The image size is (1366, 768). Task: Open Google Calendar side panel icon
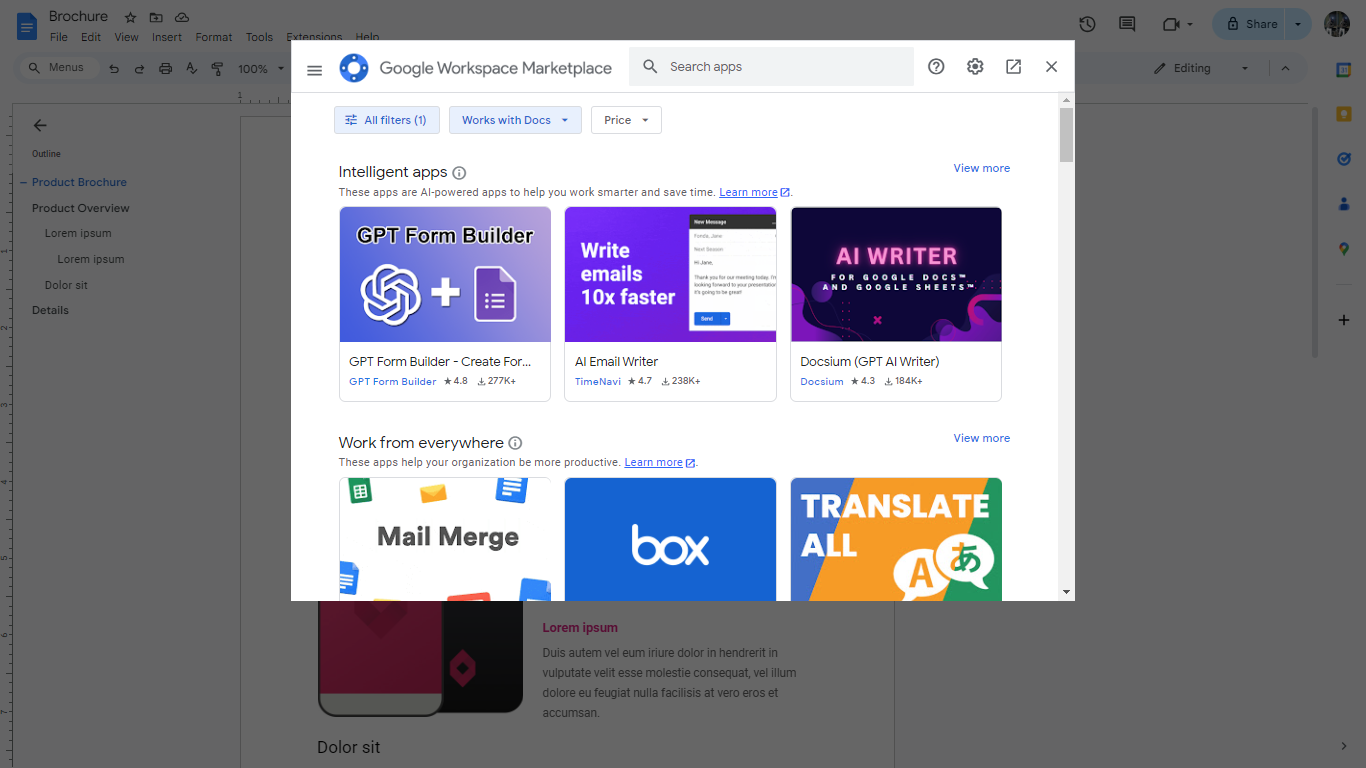[1344, 69]
